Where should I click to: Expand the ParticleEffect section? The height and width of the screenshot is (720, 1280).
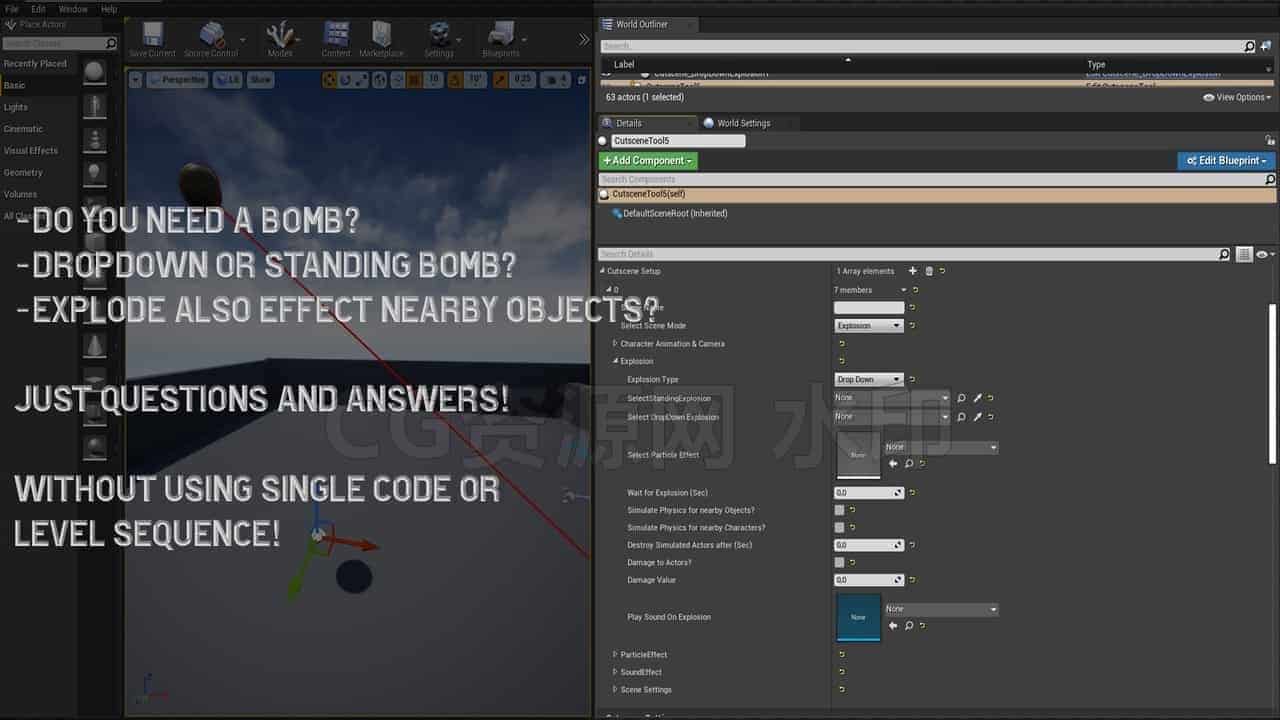616,655
